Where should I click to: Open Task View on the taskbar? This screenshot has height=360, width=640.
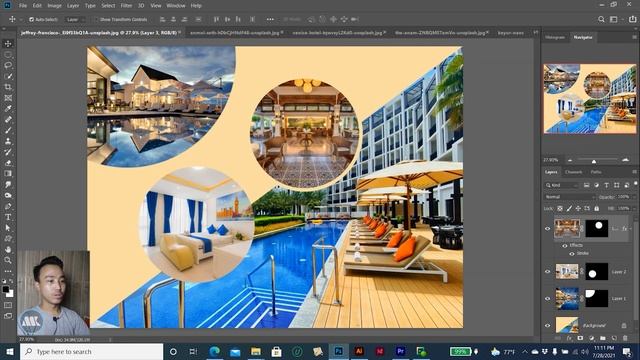pos(193,351)
